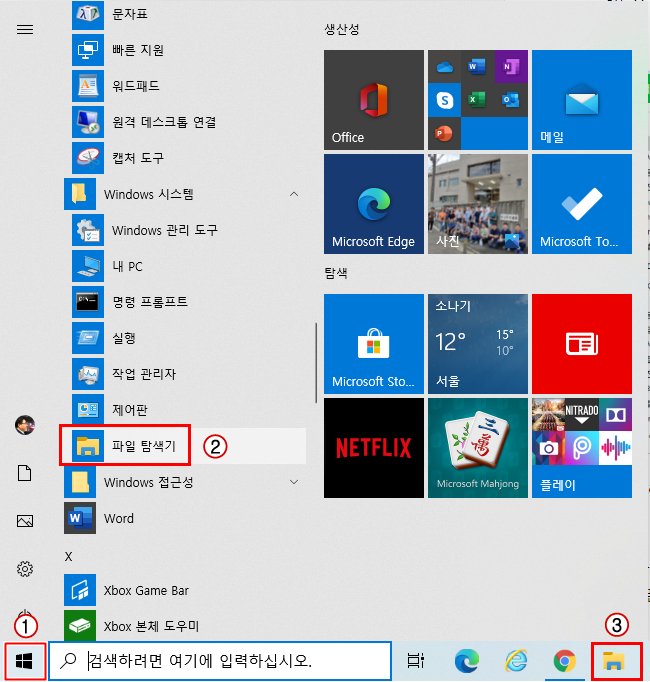The height and width of the screenshot is (682, 650).
Task: Launch Chrome from the taskbar
Action: point(564,661)
